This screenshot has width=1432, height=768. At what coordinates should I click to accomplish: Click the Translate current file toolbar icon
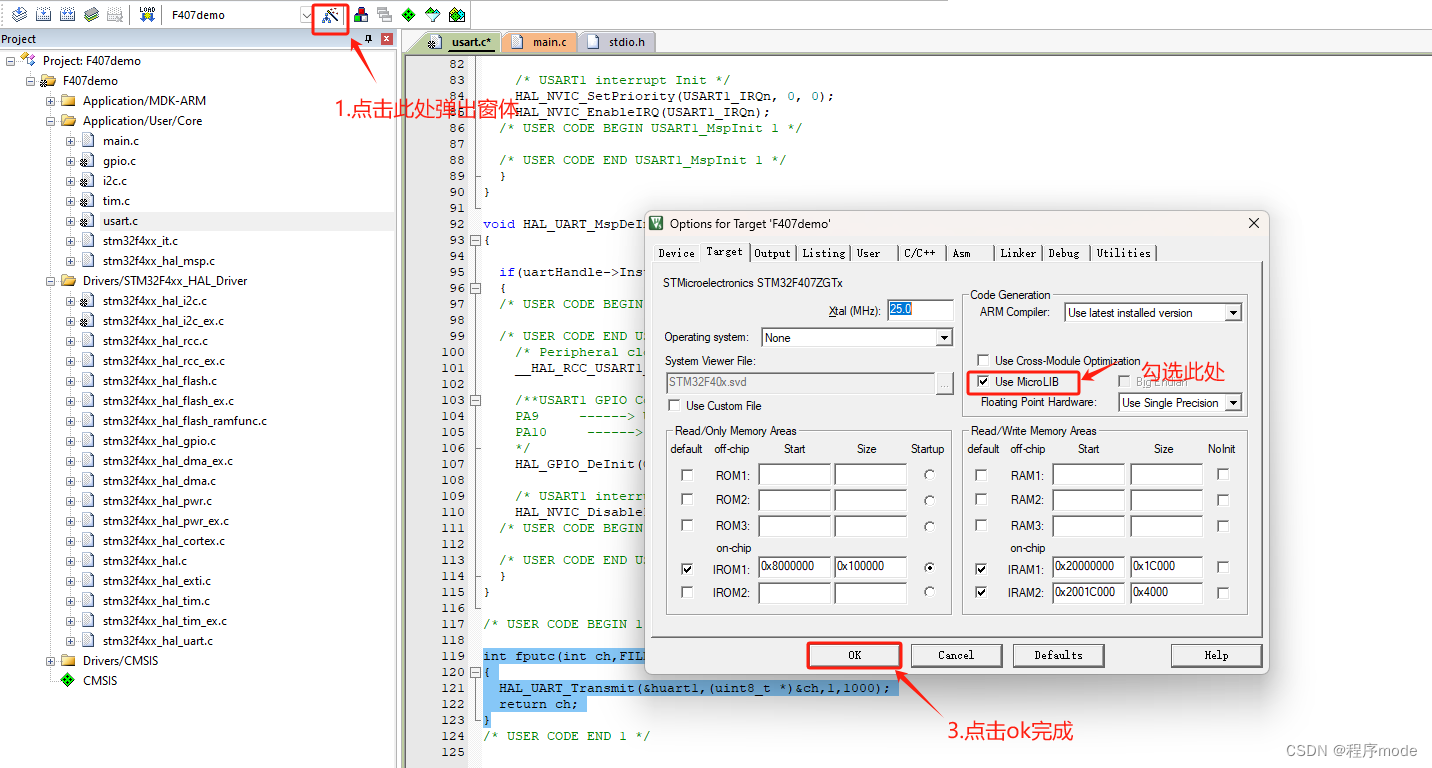point(19,15)
